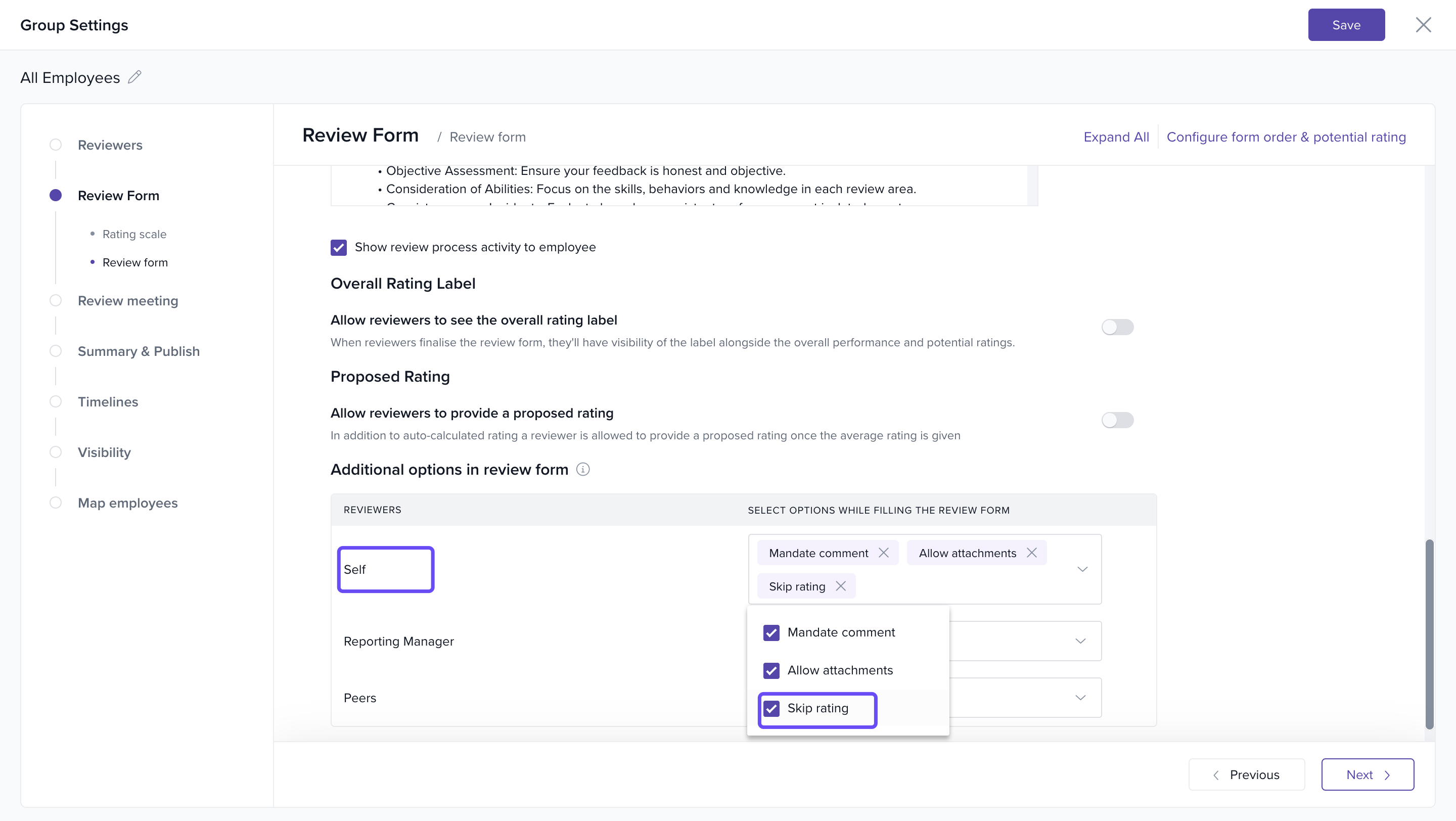This screenshot has width=1456, height=821.
Task: Turn on proposed rating toggle
Action: tap(1117, 421)
